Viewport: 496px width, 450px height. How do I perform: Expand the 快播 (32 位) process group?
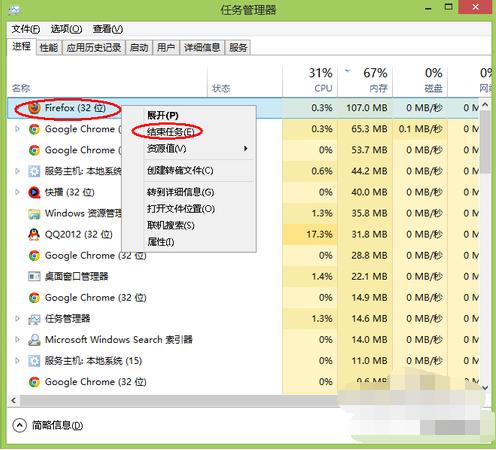click(x=17, y=192)
